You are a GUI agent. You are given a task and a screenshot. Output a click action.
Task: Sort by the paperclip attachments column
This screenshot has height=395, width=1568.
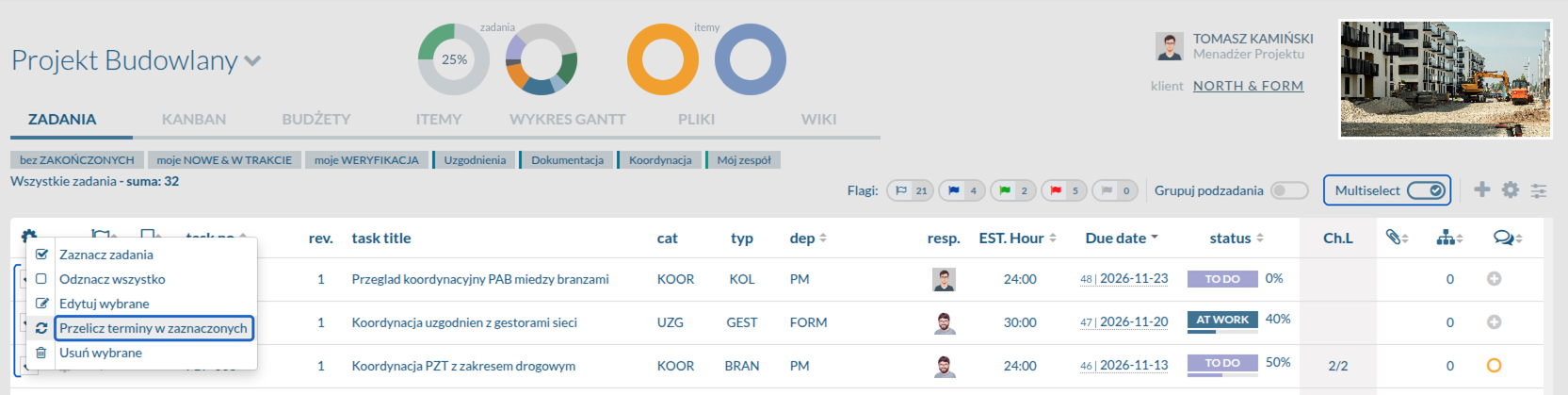click(x=1397, y=238)
